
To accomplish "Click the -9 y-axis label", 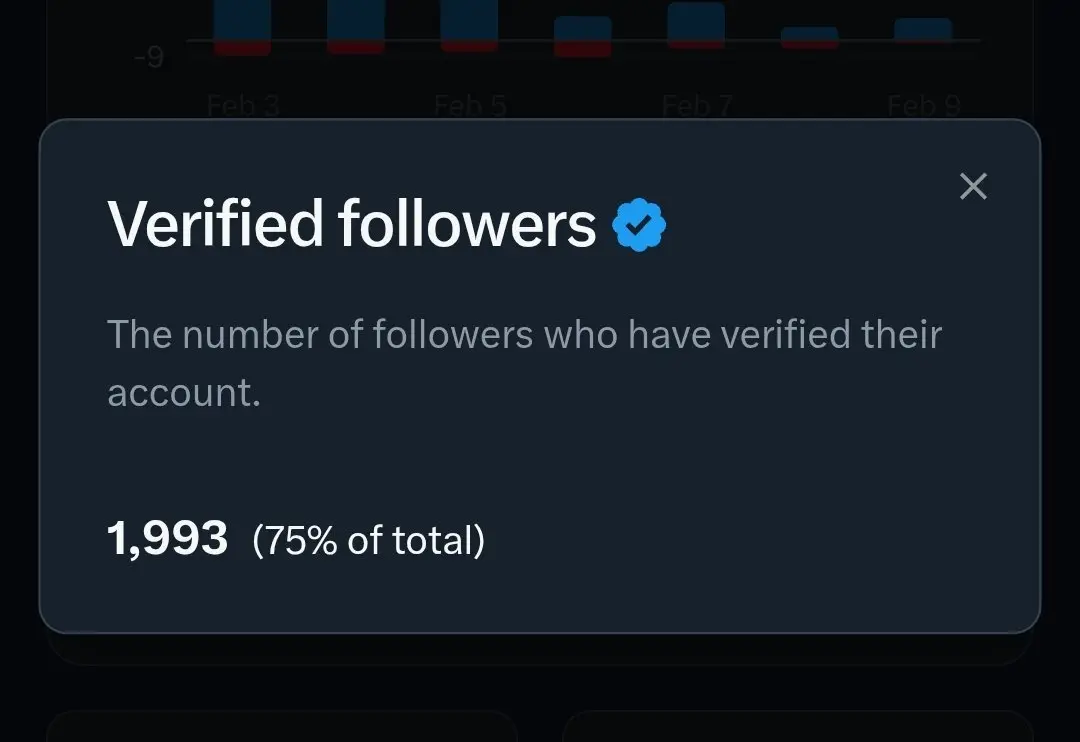I will tap(149, 57).
